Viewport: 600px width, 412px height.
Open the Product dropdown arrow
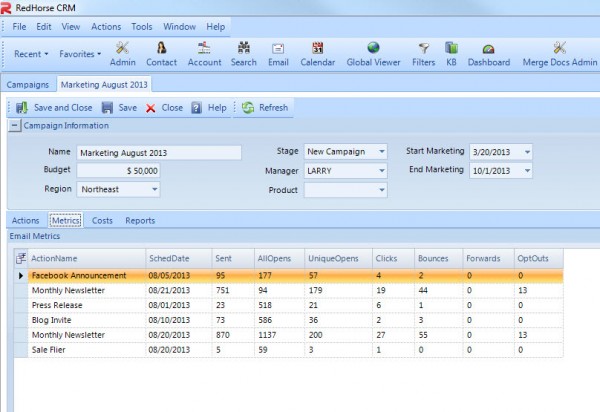click(382, 190)
